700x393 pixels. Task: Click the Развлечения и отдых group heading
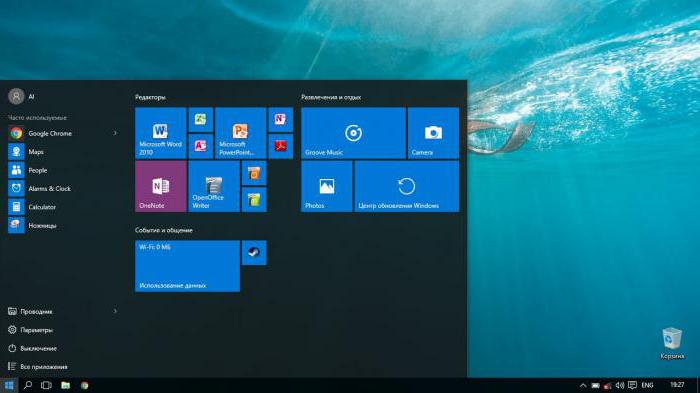point(331,97)
